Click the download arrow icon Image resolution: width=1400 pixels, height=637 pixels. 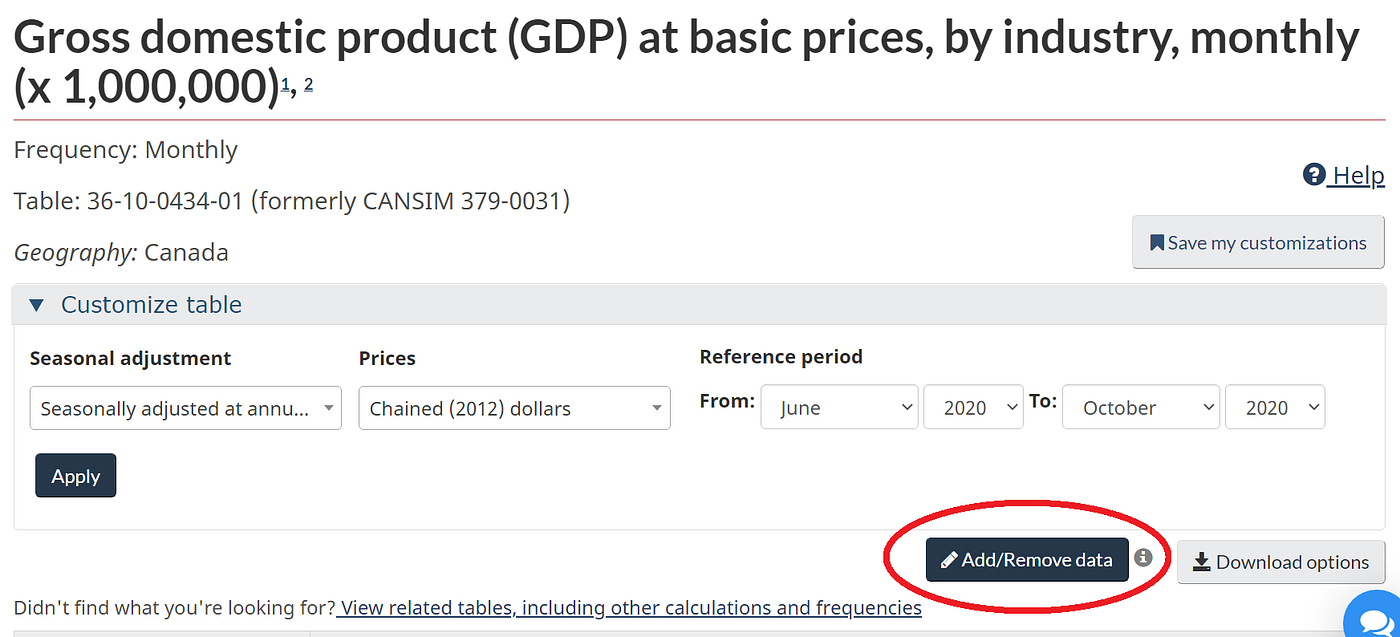coord(1202,562)
